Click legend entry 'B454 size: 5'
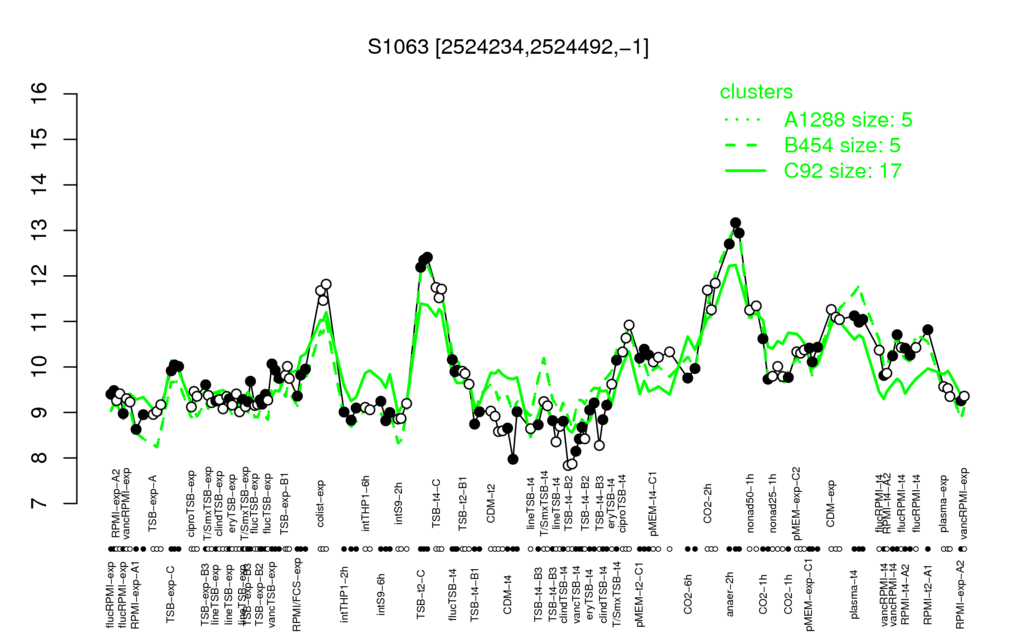1024x640 pixels. [x=842, y=145]
